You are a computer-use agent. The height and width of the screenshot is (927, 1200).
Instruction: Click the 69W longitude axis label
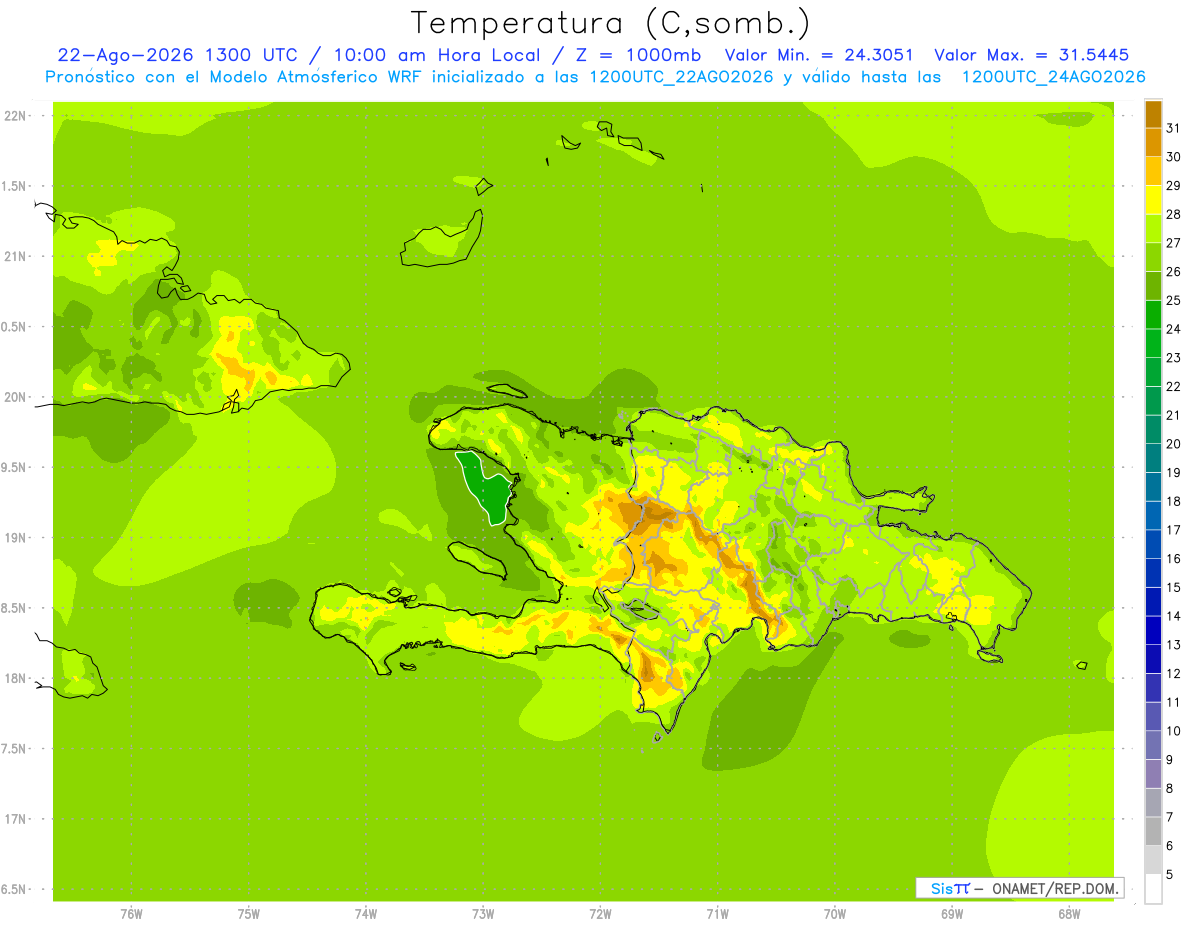coord(952,914)
